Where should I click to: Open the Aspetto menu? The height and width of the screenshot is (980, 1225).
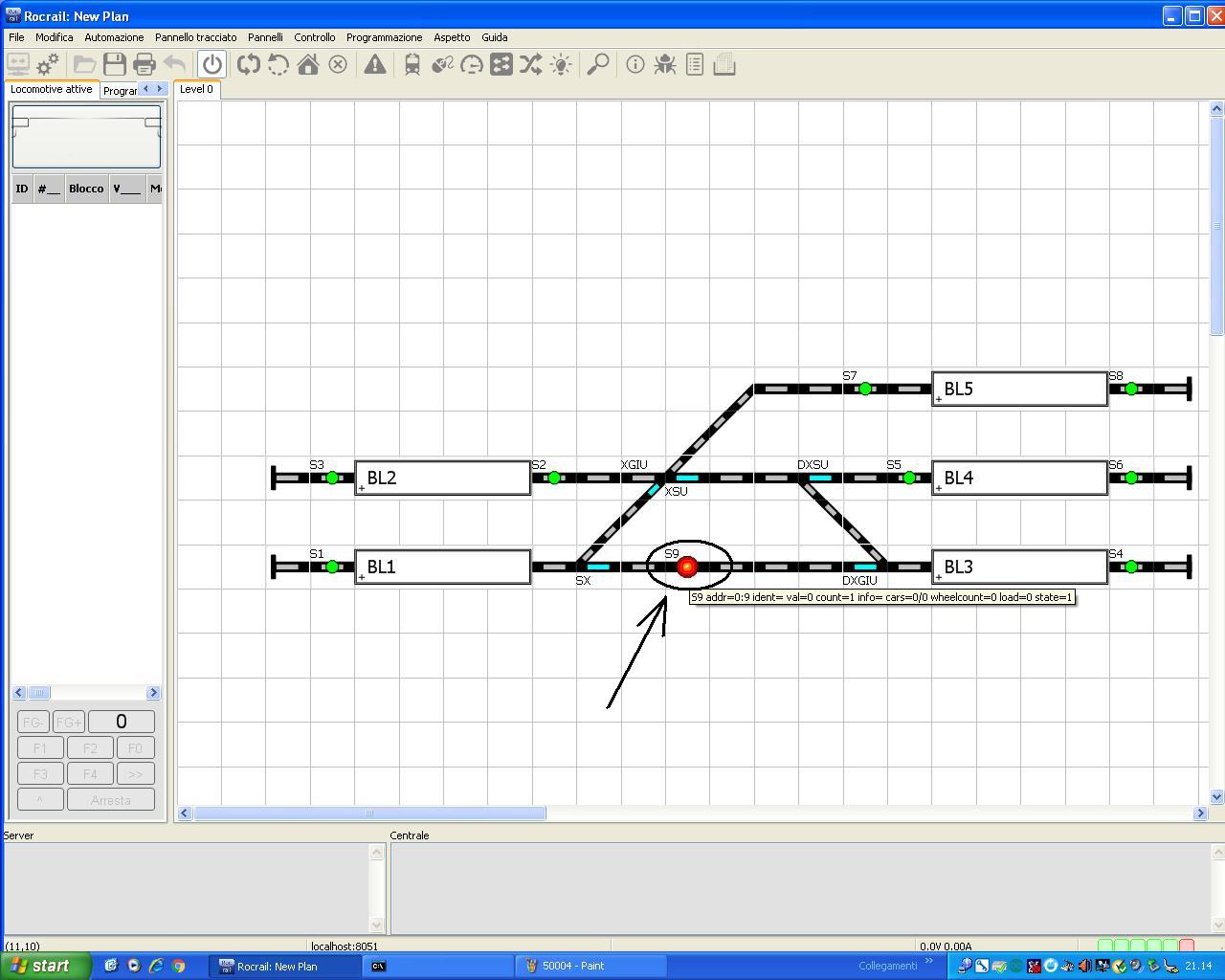452,37
